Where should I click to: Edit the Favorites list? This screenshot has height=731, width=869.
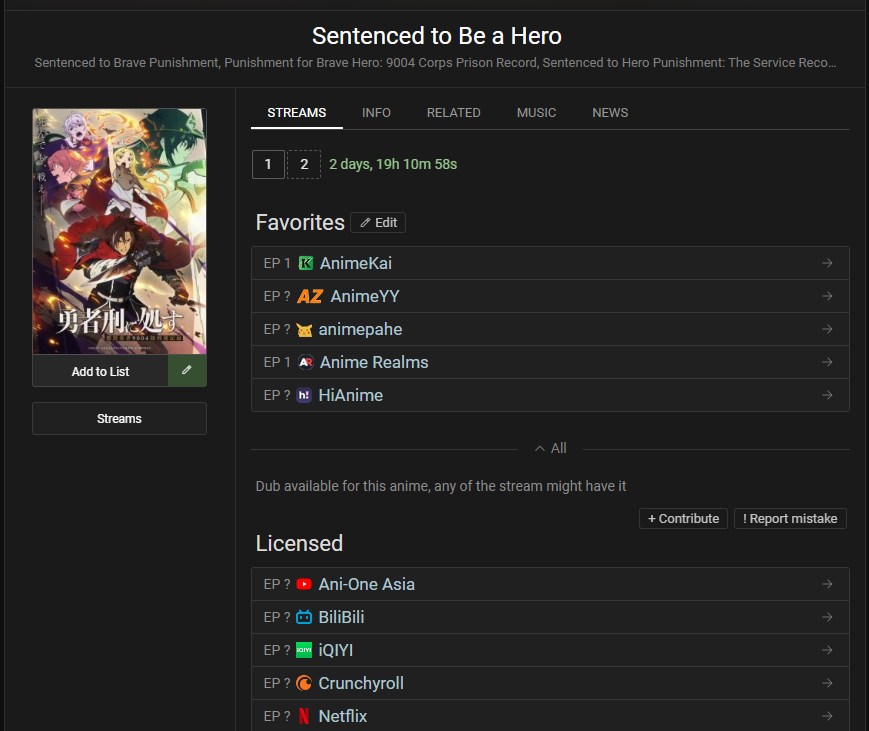(378, 222)
